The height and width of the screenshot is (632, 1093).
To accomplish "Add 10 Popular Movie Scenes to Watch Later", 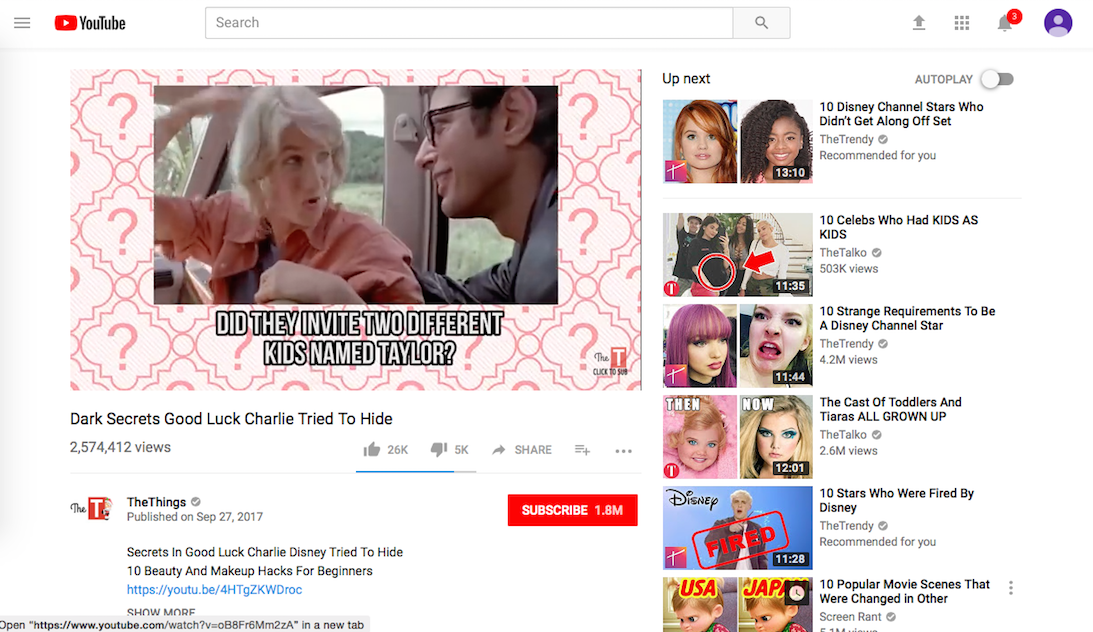I will [797, 594].
